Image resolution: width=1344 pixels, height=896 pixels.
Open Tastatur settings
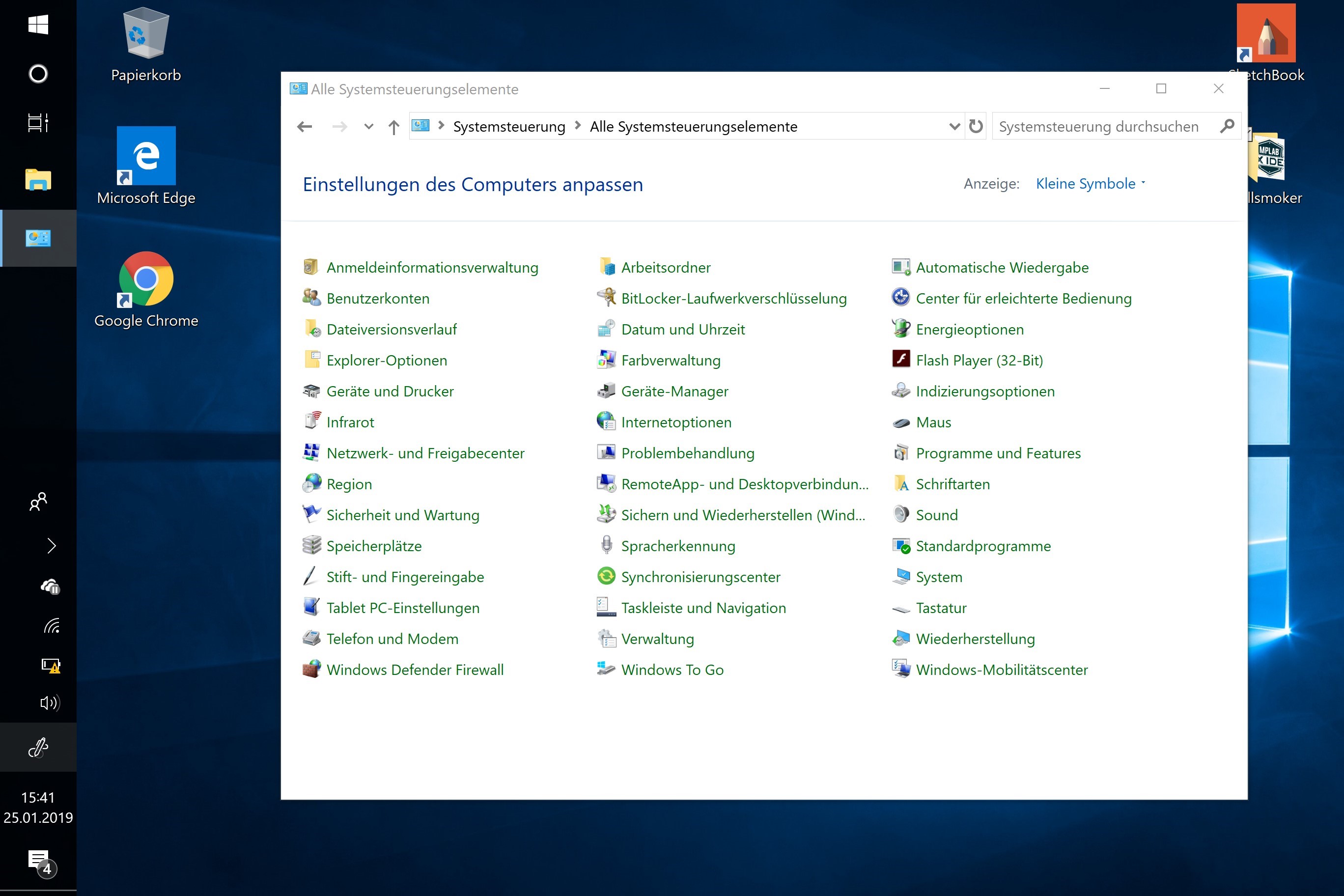[x=941, y=608]
